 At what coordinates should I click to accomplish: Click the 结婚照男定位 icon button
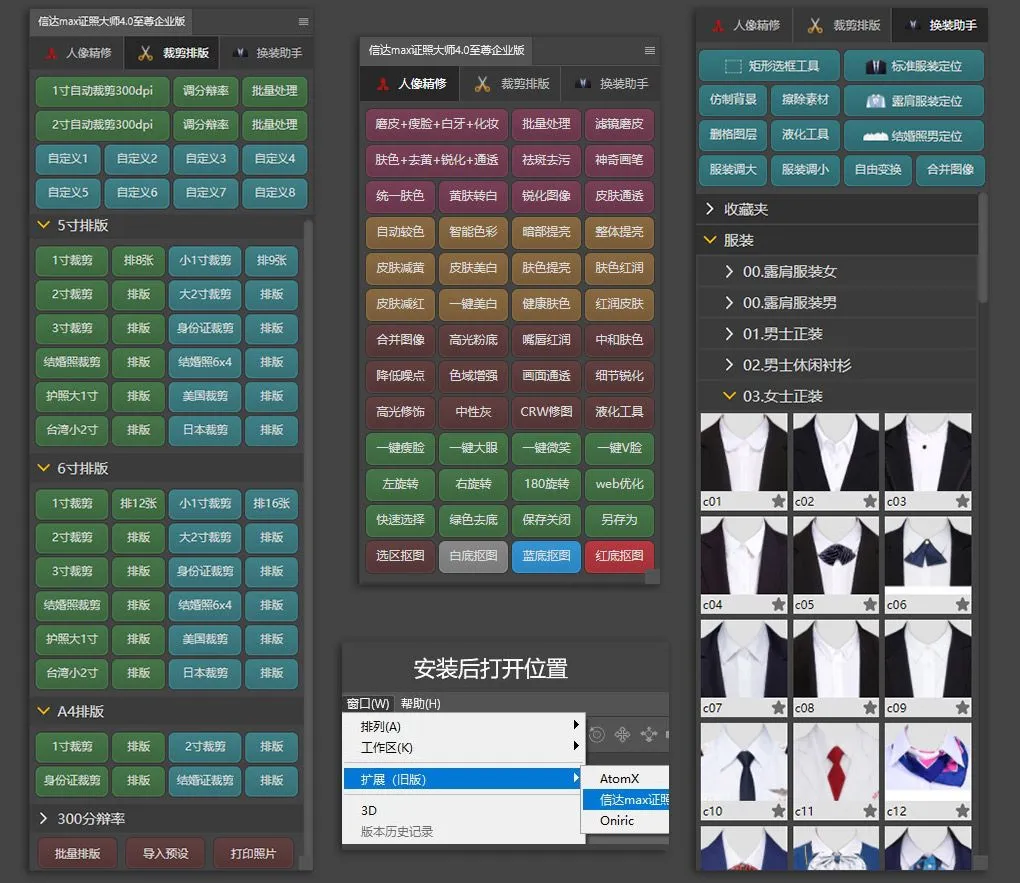(x=913, y=135)
